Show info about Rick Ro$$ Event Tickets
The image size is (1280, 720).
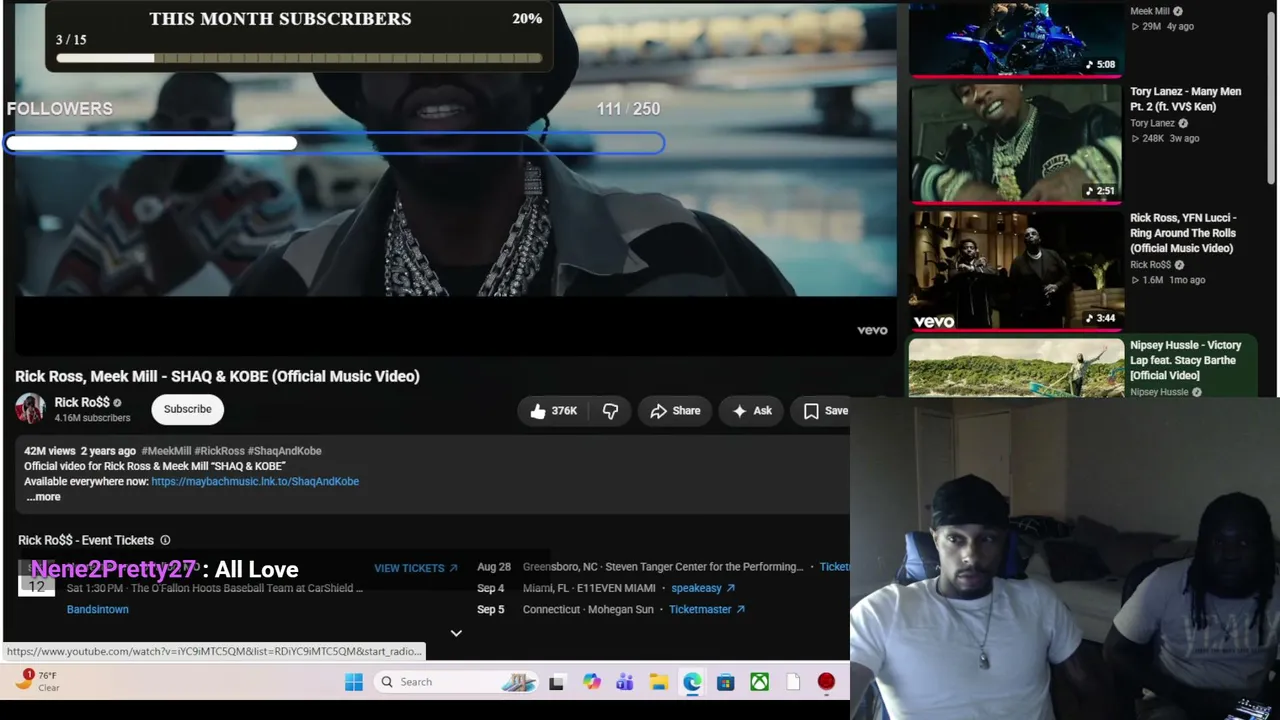(165, 541)
